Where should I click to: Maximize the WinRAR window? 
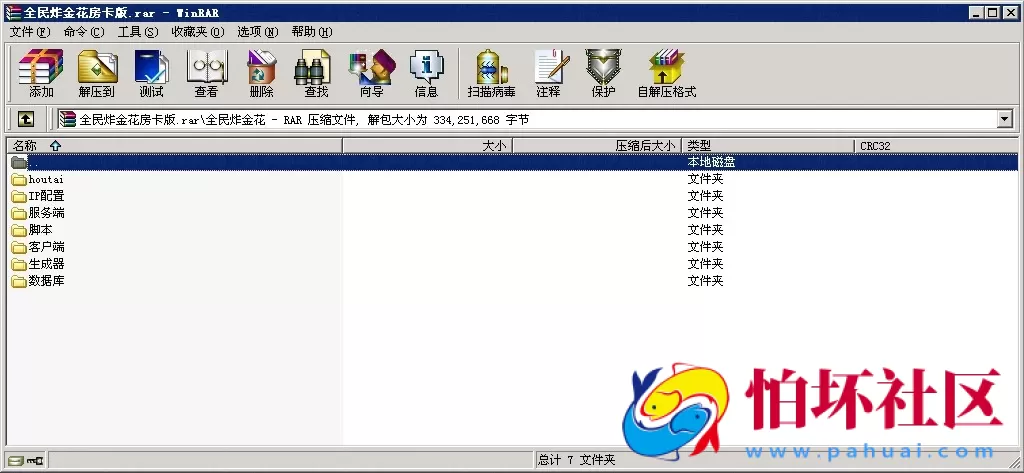(x=992, y=12)
